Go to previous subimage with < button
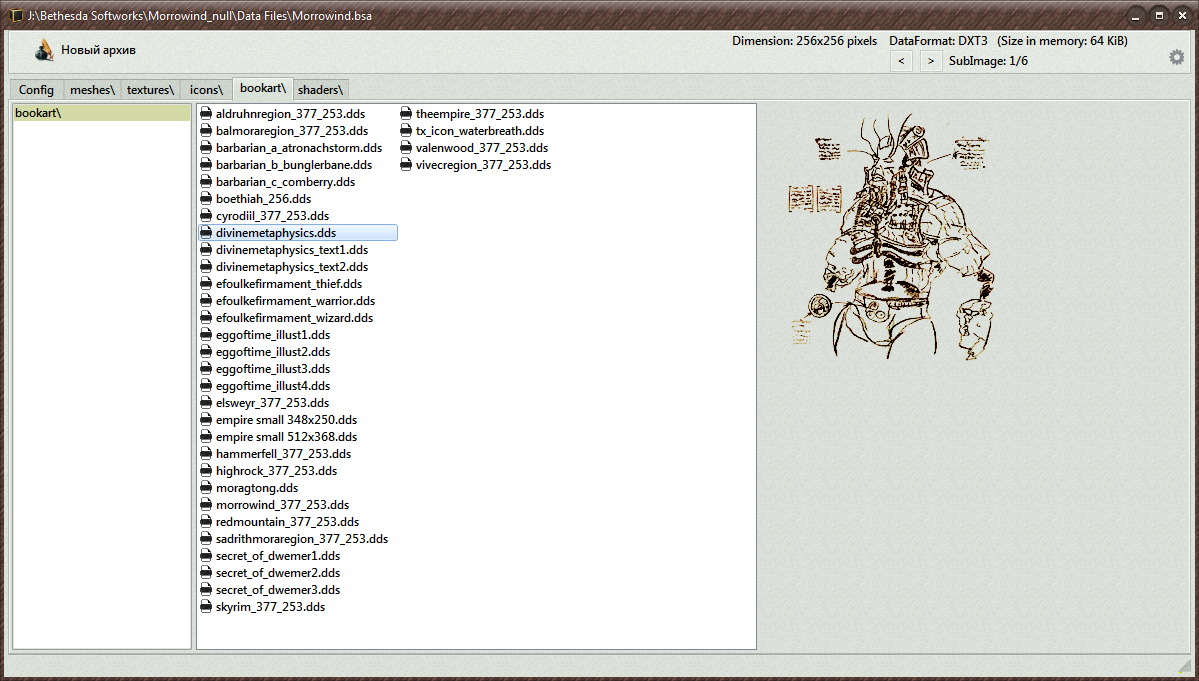The width and height of the screenshot is (1199, 681). point(902,61)
